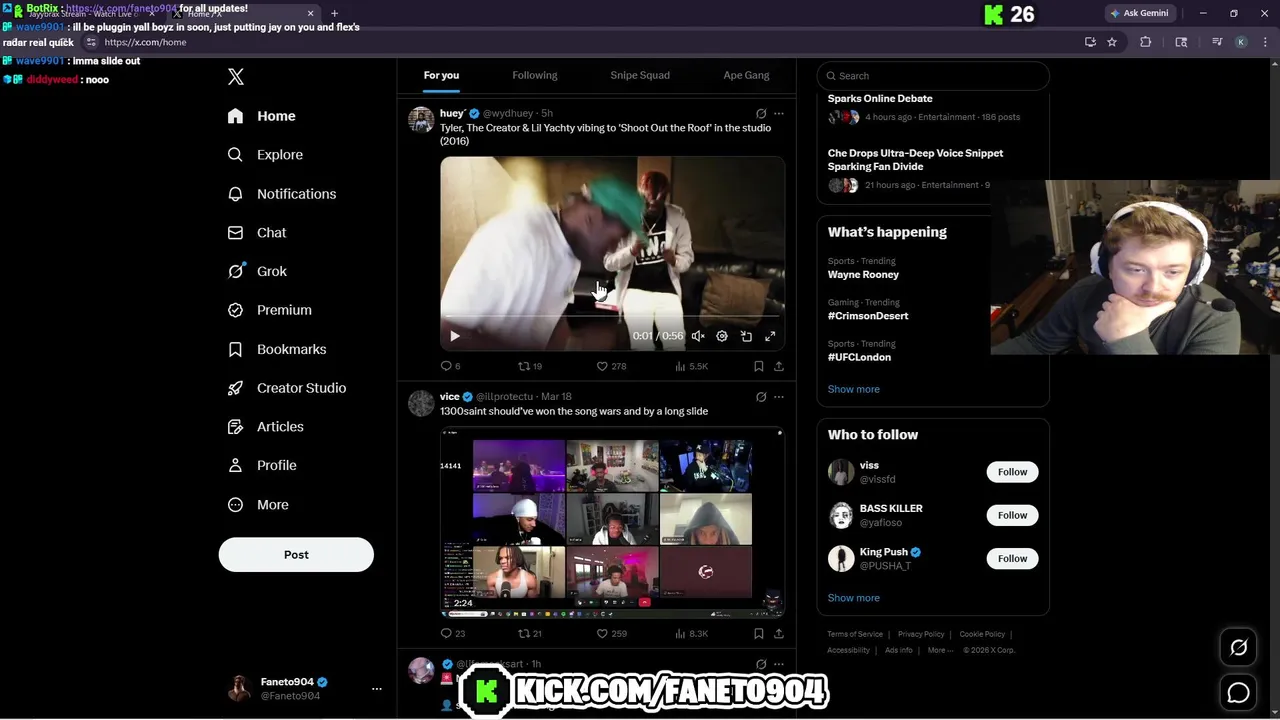The height and width of the screenshot is (720, 1280).
Task: Open the Grok icon on vice's post
Action: tap(761, 397)
